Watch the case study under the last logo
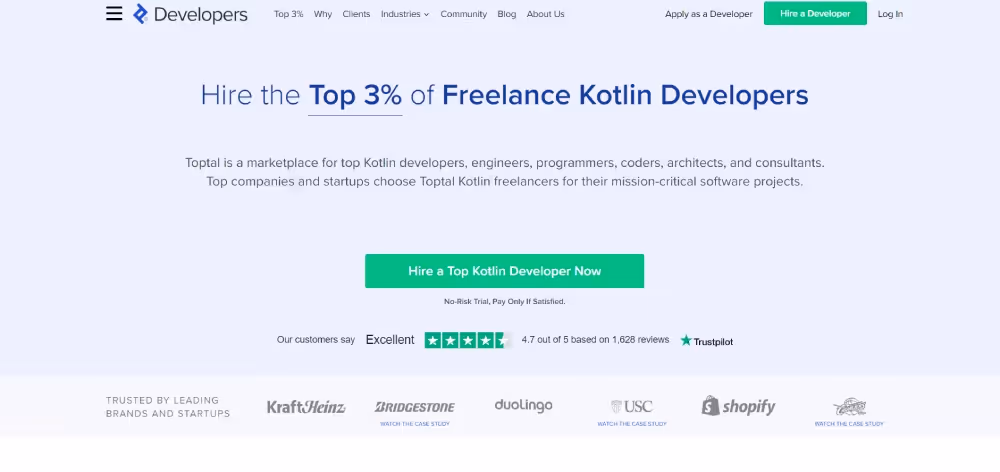Image resolution: width=1000 pixels, height=472 pixels. [x=849, y=424]
